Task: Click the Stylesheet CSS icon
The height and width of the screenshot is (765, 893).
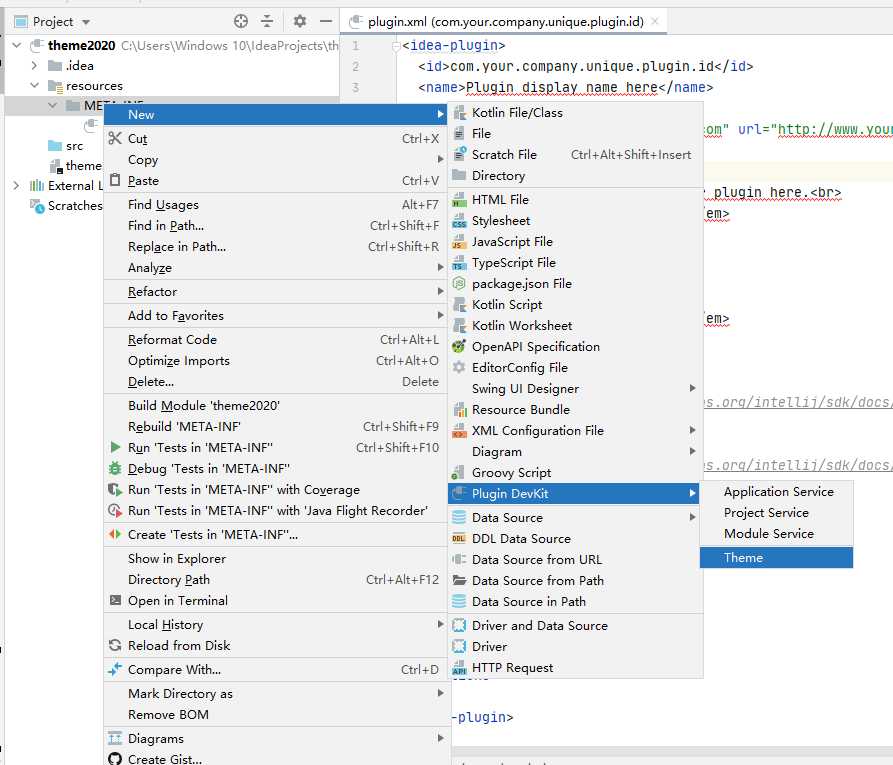Action: pos(459,220)
